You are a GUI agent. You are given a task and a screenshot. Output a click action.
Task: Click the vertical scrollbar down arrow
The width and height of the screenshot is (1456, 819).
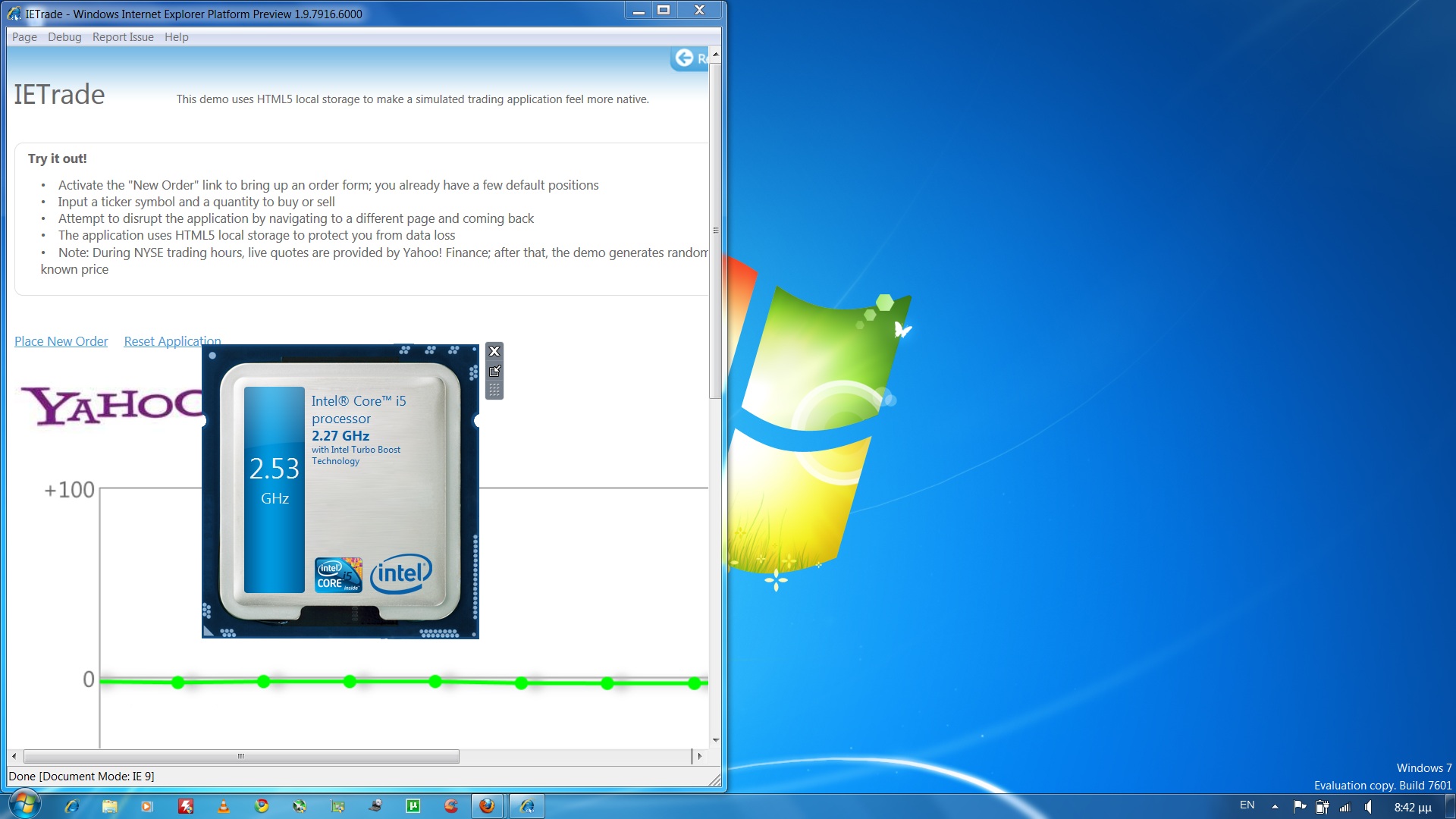(x=715, y=740)
